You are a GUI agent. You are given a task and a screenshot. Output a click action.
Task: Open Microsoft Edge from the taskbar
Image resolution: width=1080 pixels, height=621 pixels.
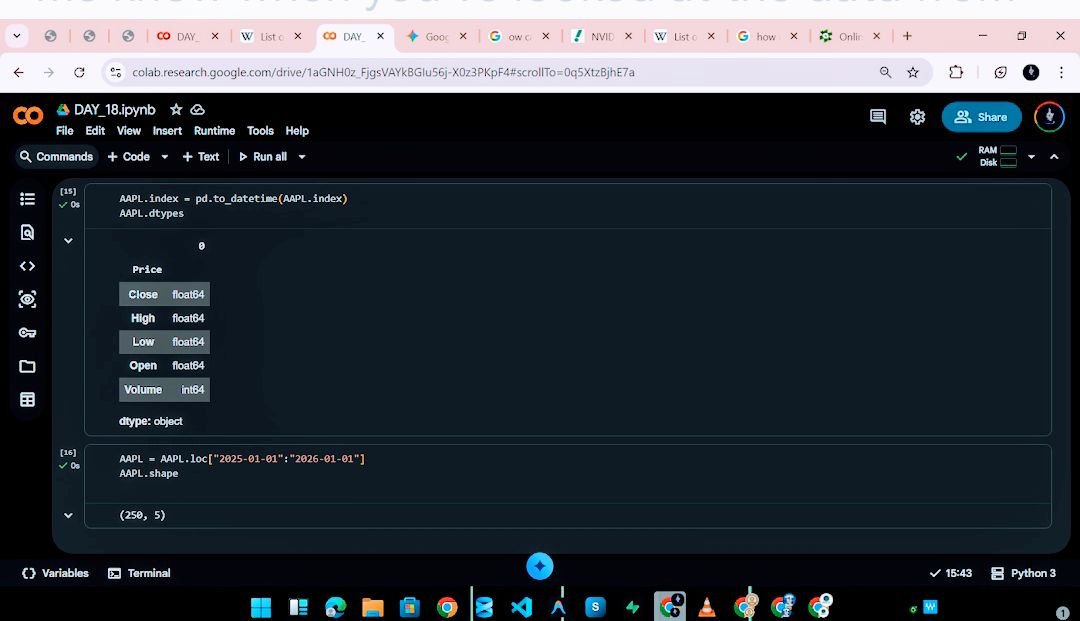pyautogui.click(x=335, y=607)
